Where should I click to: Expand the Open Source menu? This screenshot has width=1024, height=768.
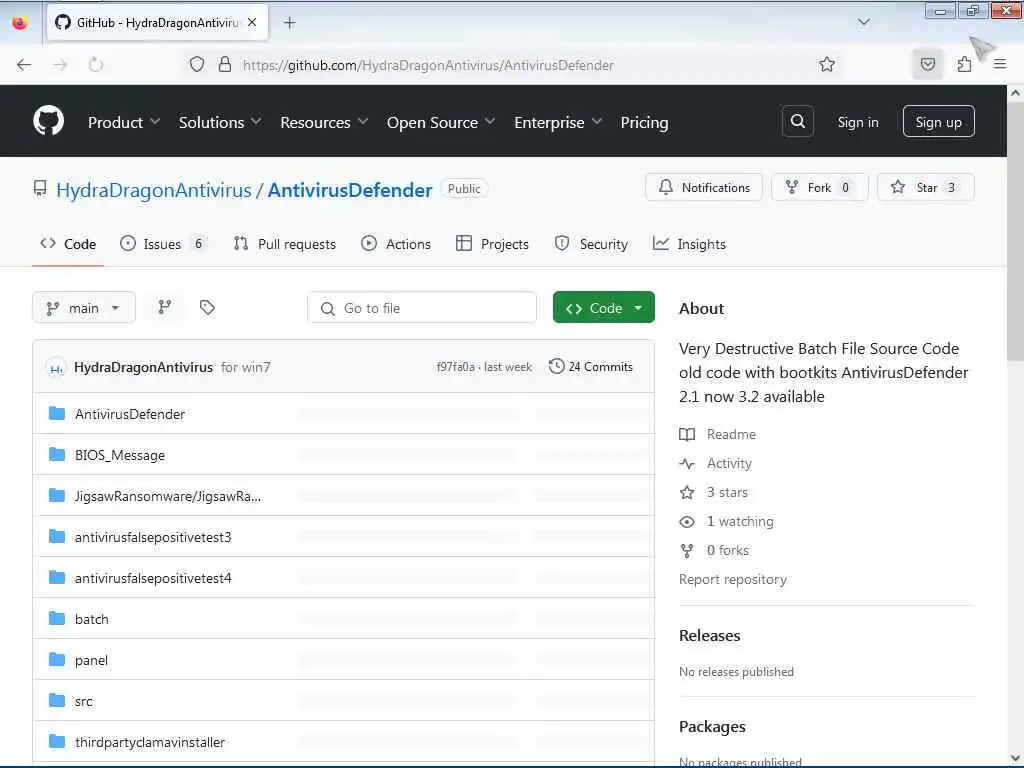coord(441,122)
